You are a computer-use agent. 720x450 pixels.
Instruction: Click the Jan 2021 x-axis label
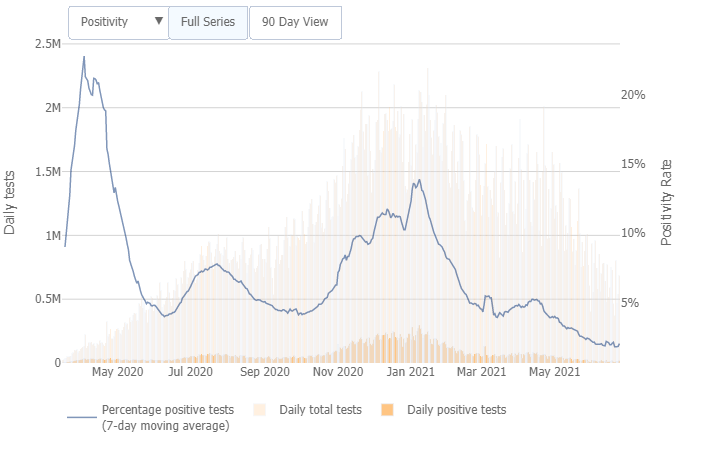pyautogui.click(x=408, y=372)
